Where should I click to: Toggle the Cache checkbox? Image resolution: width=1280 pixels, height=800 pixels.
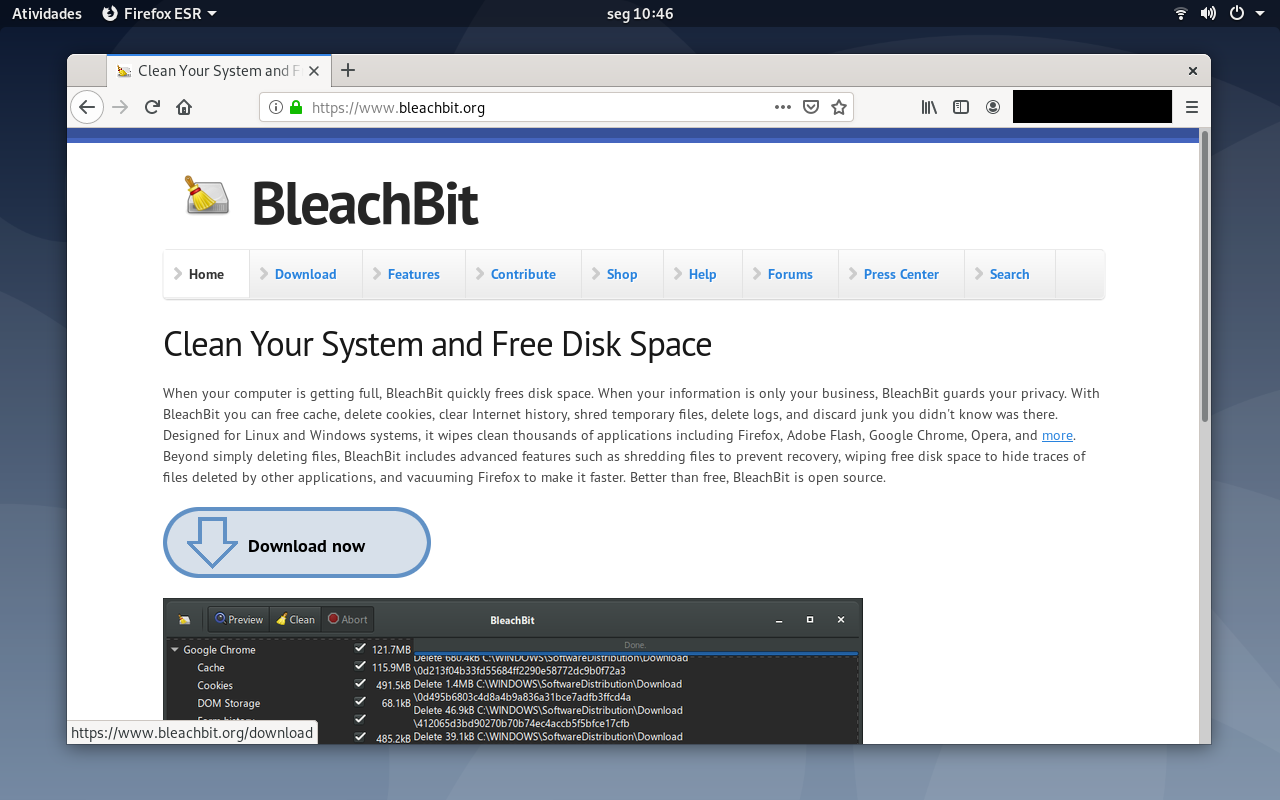[360, 666]
